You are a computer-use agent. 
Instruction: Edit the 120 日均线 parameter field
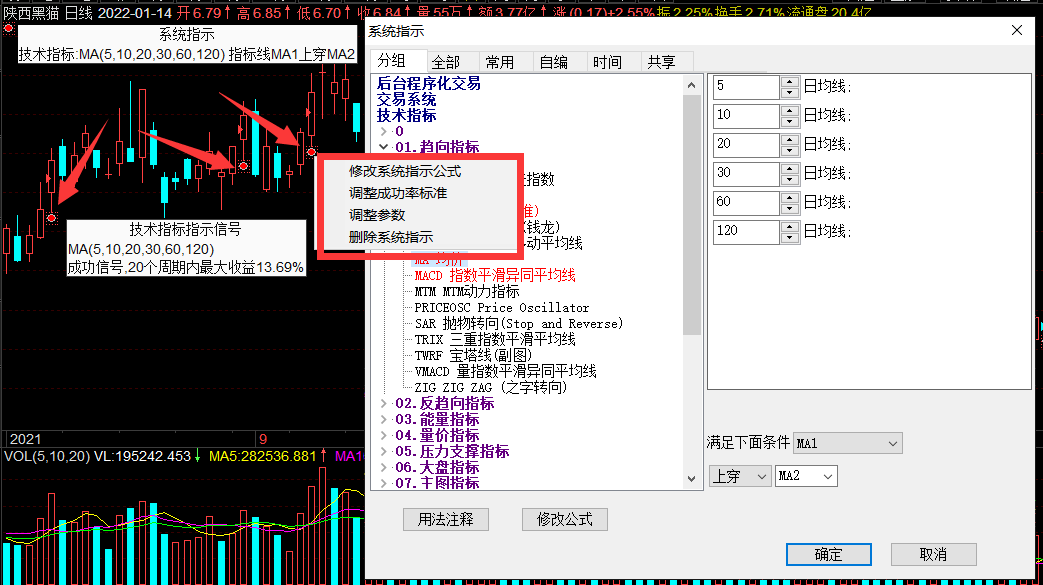pos(746,231)
